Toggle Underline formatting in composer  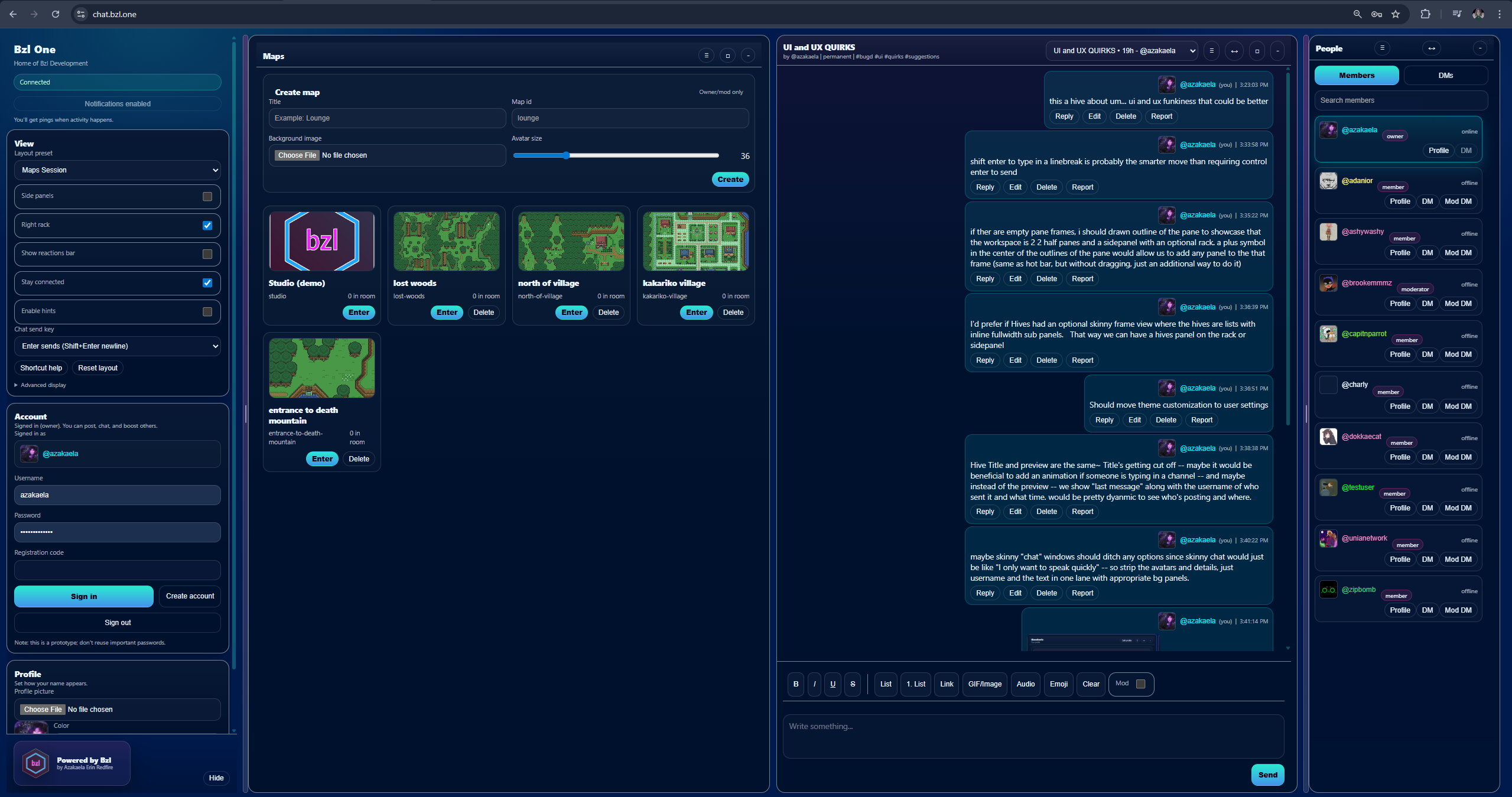point(833,684)
